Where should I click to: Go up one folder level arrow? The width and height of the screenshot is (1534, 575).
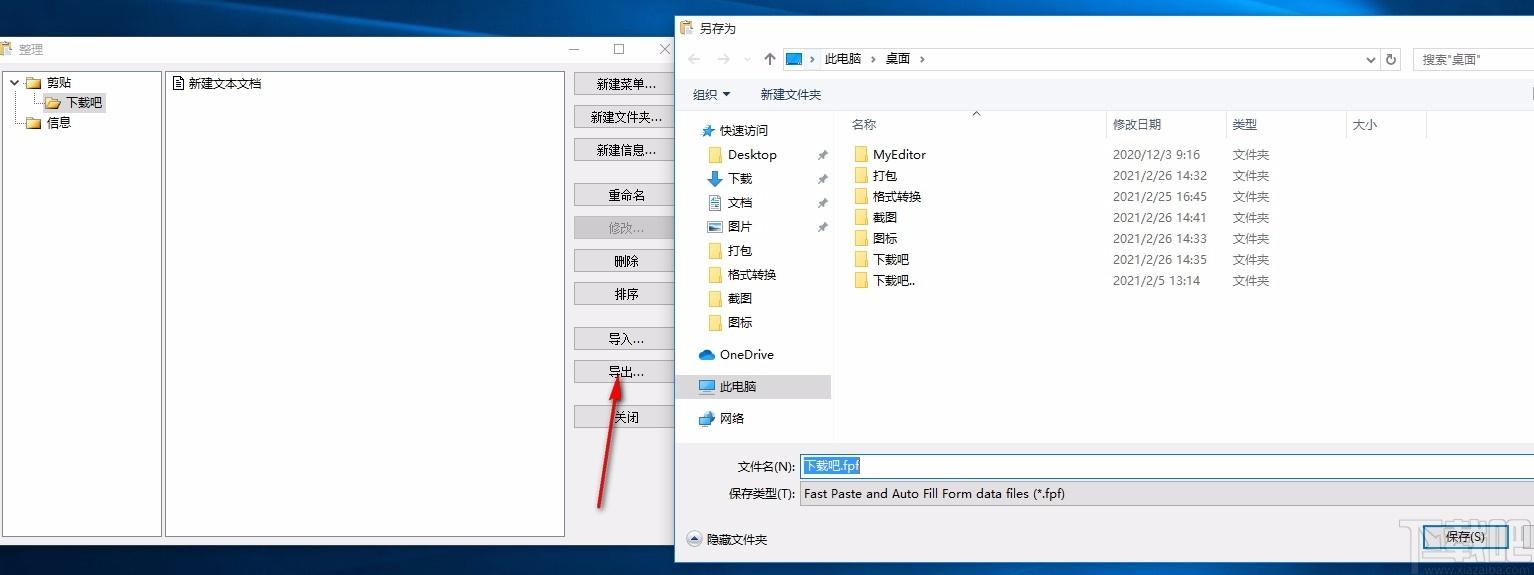pos(769,59)
